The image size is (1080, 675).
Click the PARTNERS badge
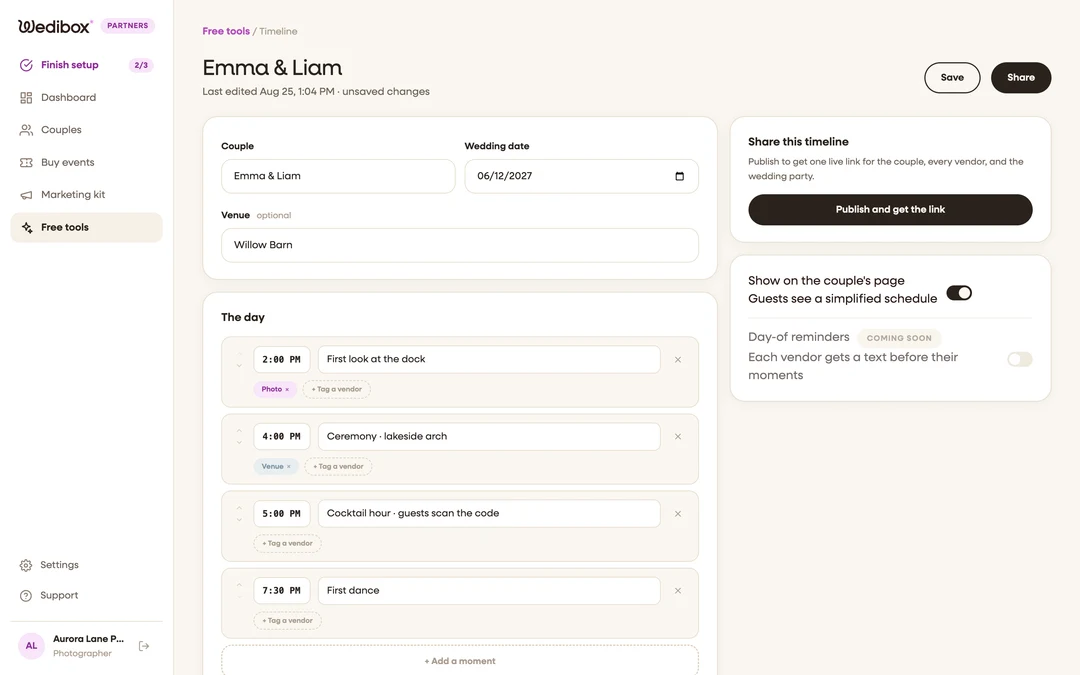pyautogui.click(x=127, y=25)
